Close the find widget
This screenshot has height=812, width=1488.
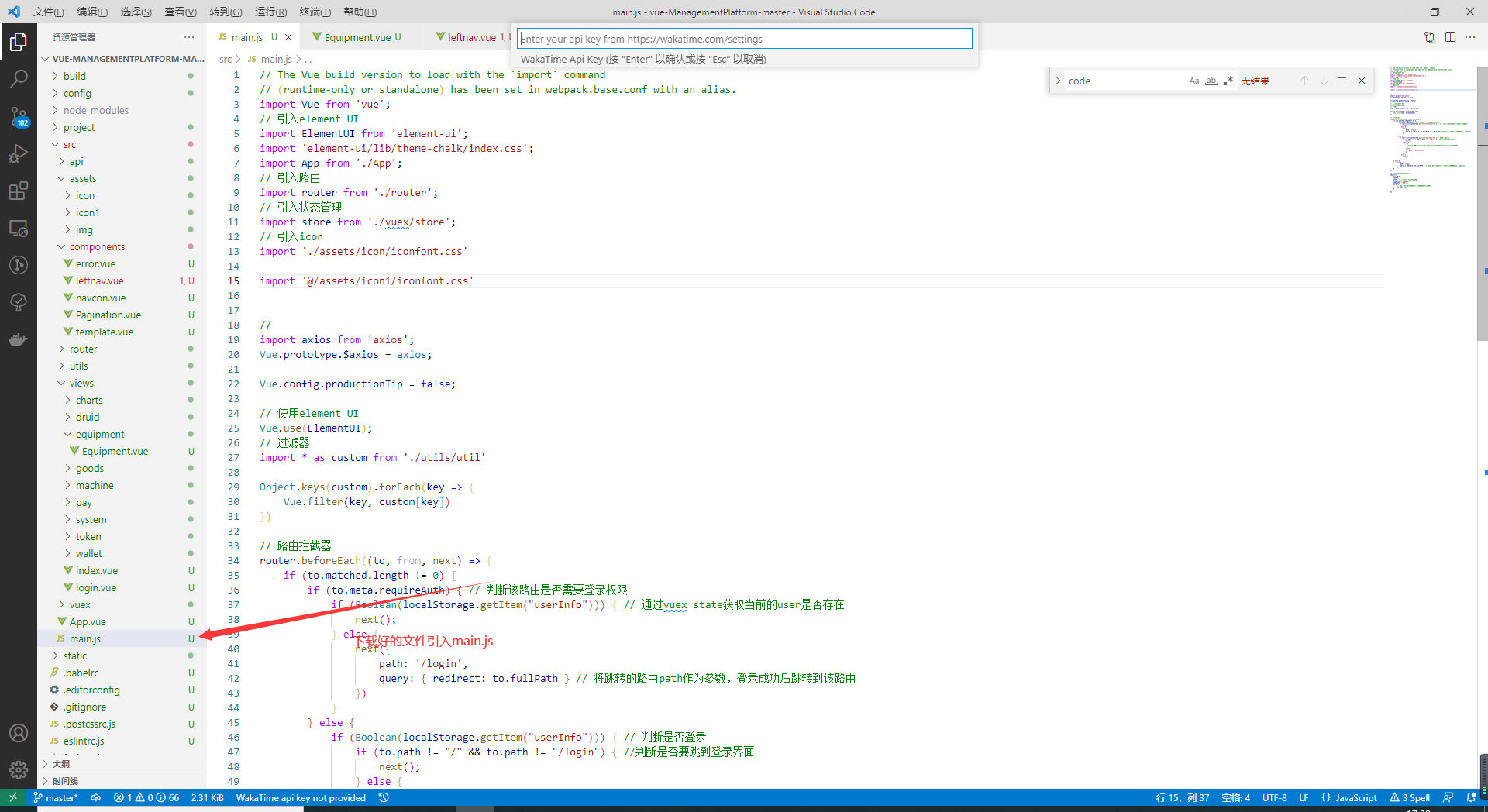[x=1362, y=81]
